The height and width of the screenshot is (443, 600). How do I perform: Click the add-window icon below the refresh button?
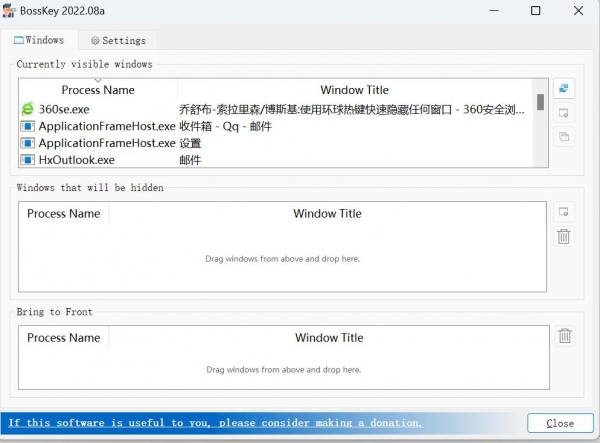(x=564, y=113)
